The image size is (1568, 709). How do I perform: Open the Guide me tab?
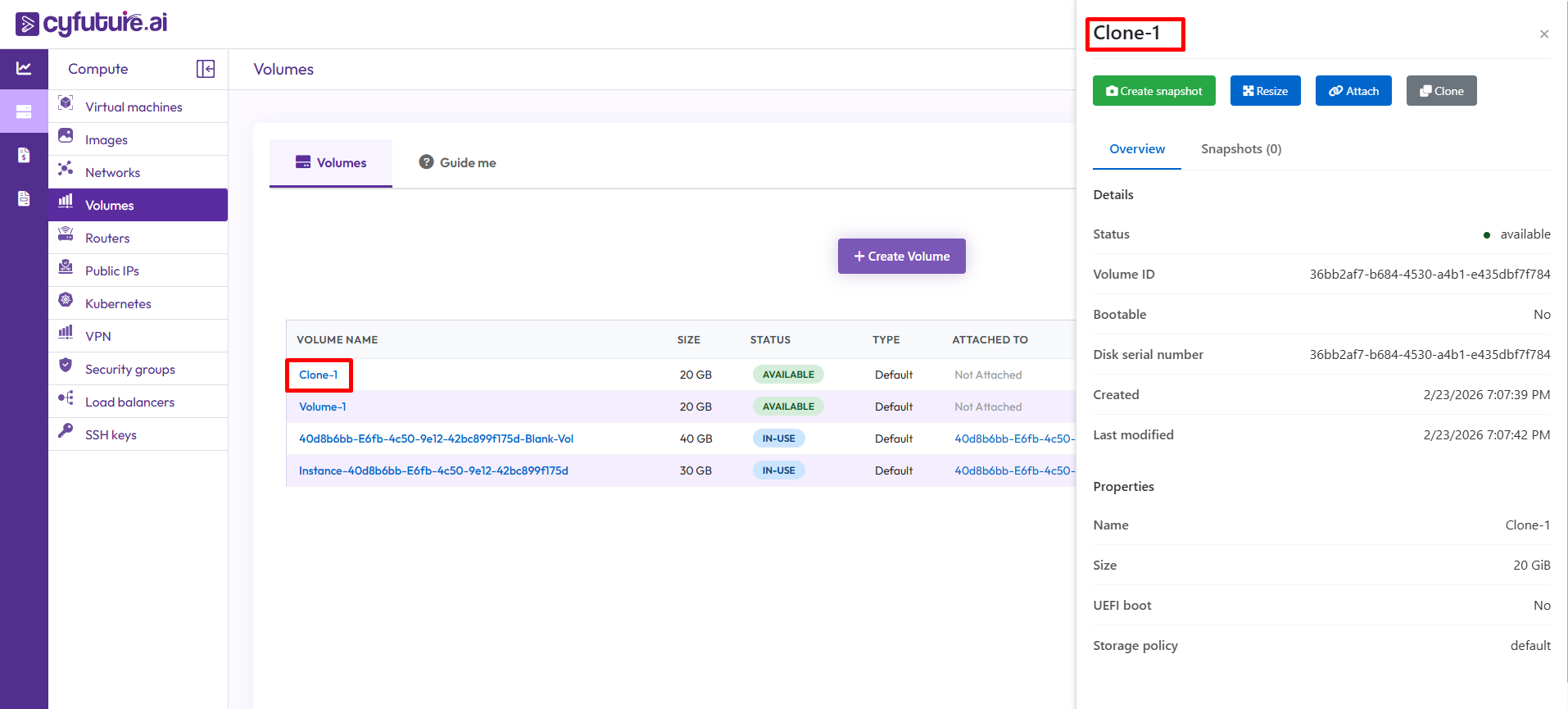click(x=458, y=162)
